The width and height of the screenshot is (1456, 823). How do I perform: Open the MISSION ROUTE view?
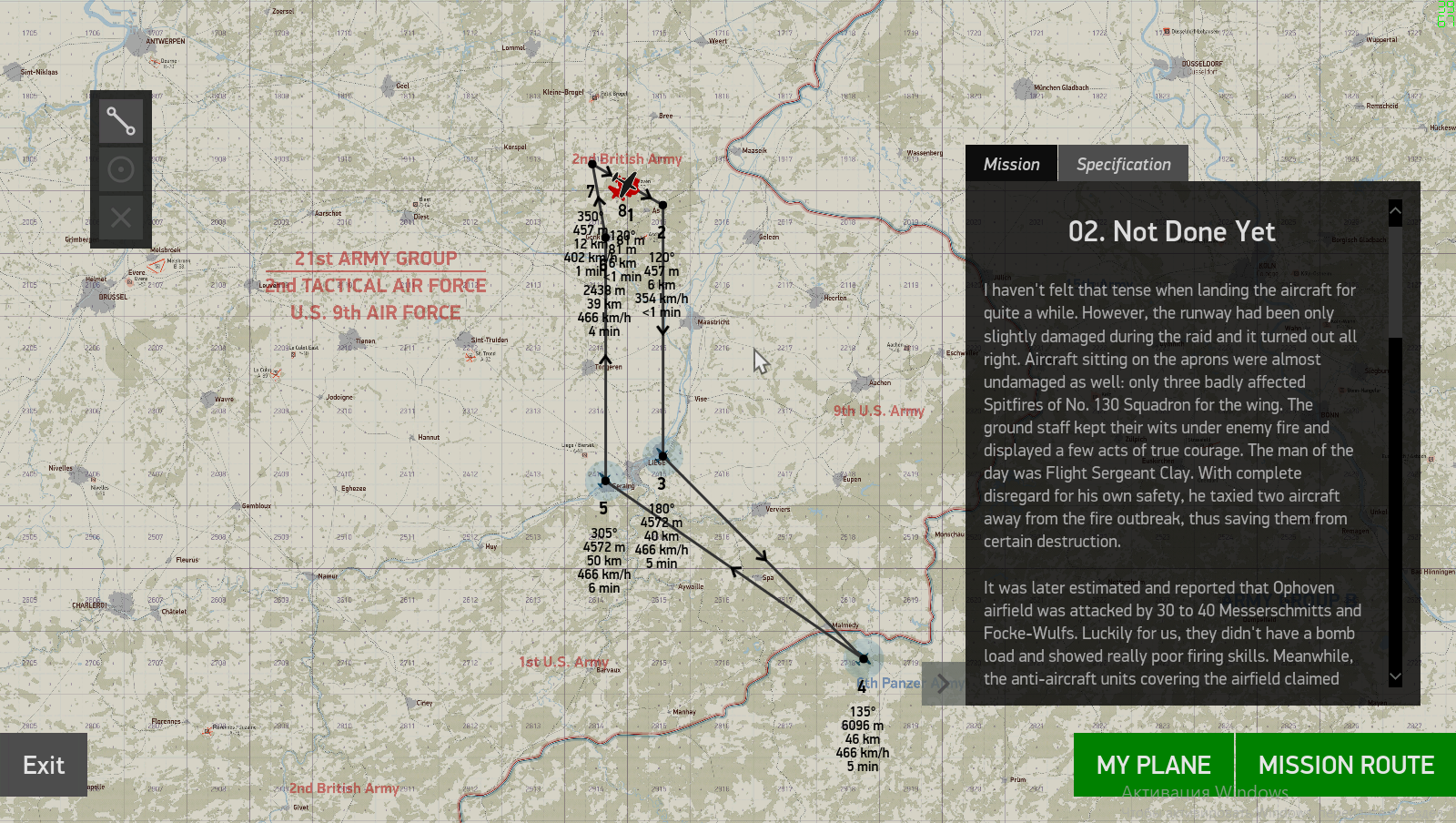click(1346, 765)
